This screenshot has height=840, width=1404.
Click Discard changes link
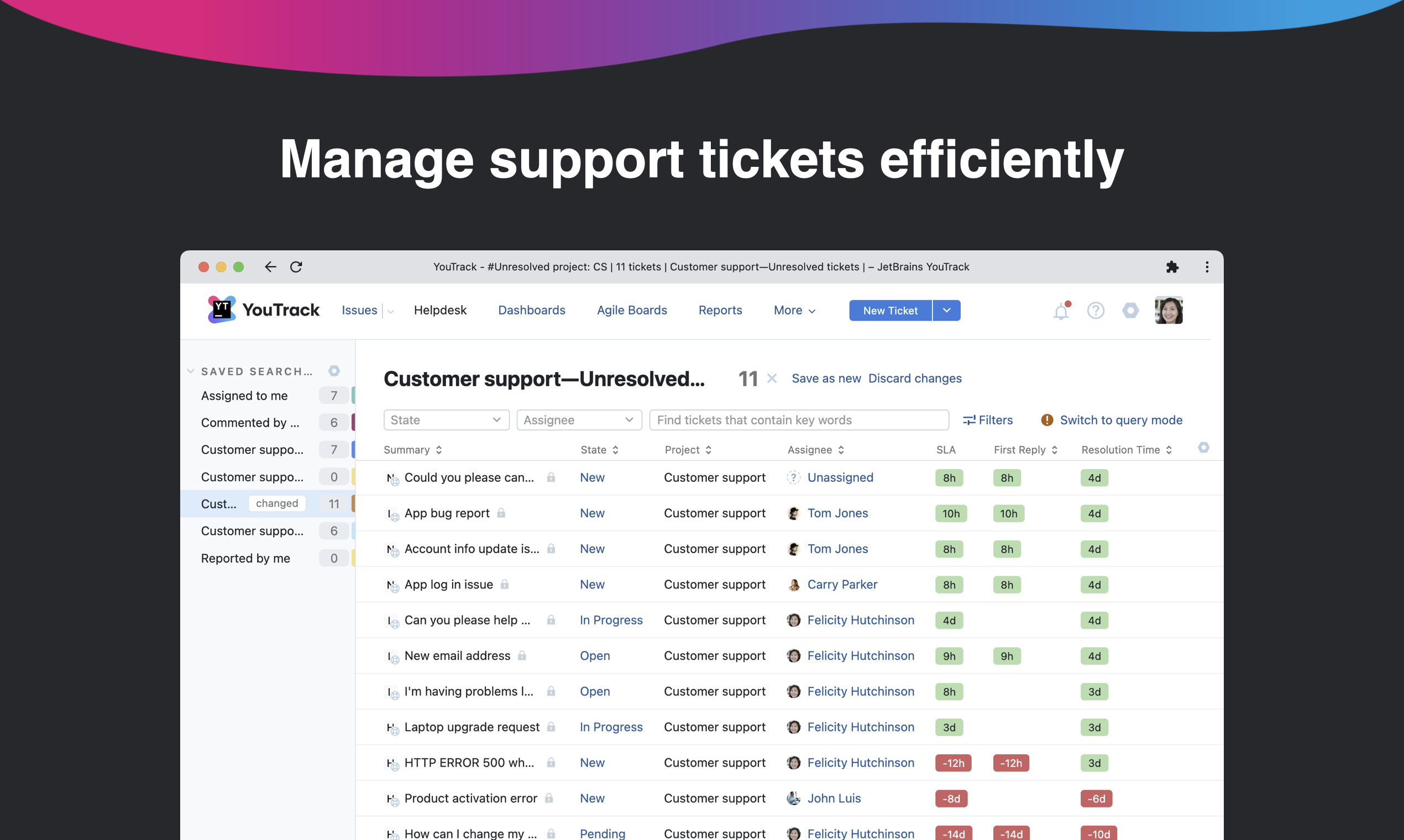click(915, 378)
